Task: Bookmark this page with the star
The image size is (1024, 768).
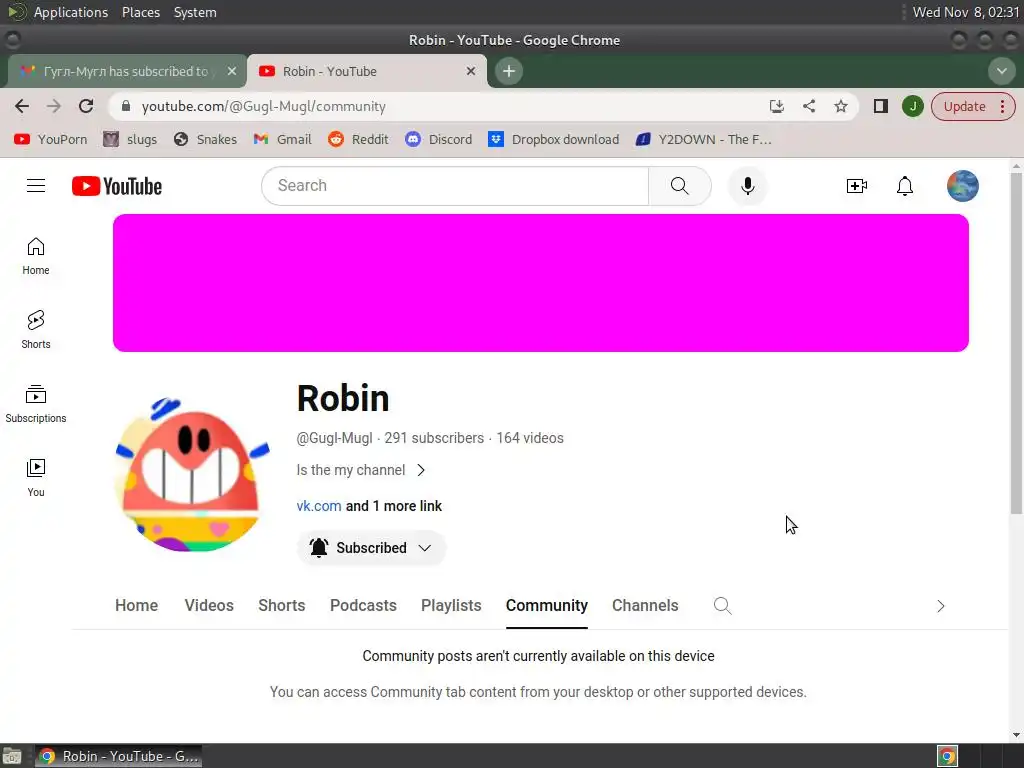Action: click(x=841, y=106)
